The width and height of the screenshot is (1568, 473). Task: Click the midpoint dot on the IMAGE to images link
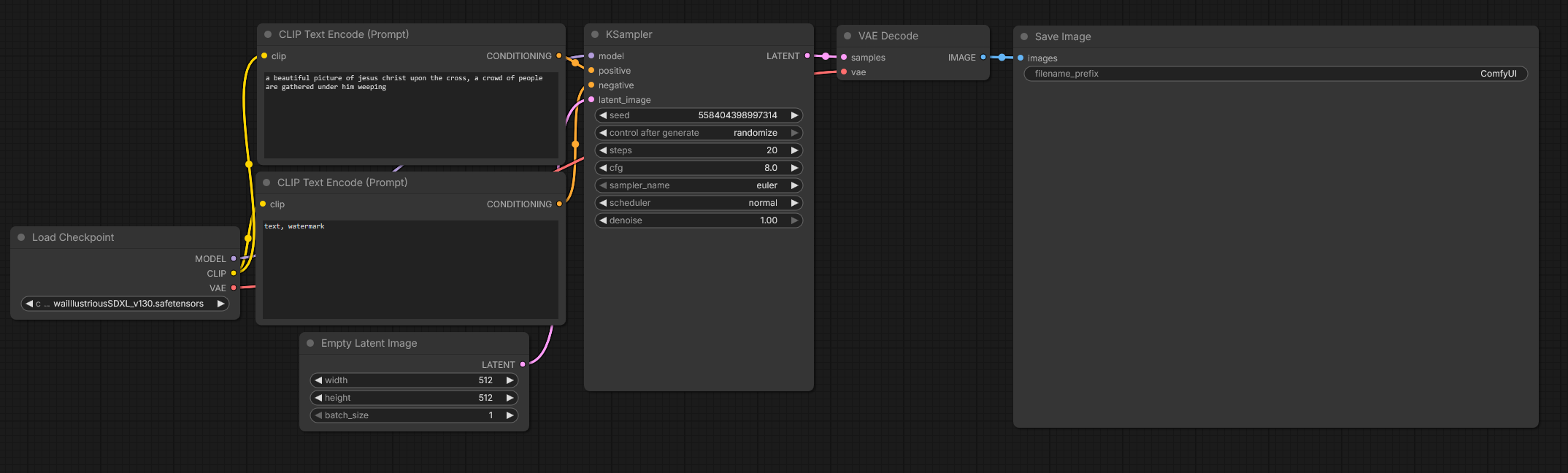[x=1002, y=57]
